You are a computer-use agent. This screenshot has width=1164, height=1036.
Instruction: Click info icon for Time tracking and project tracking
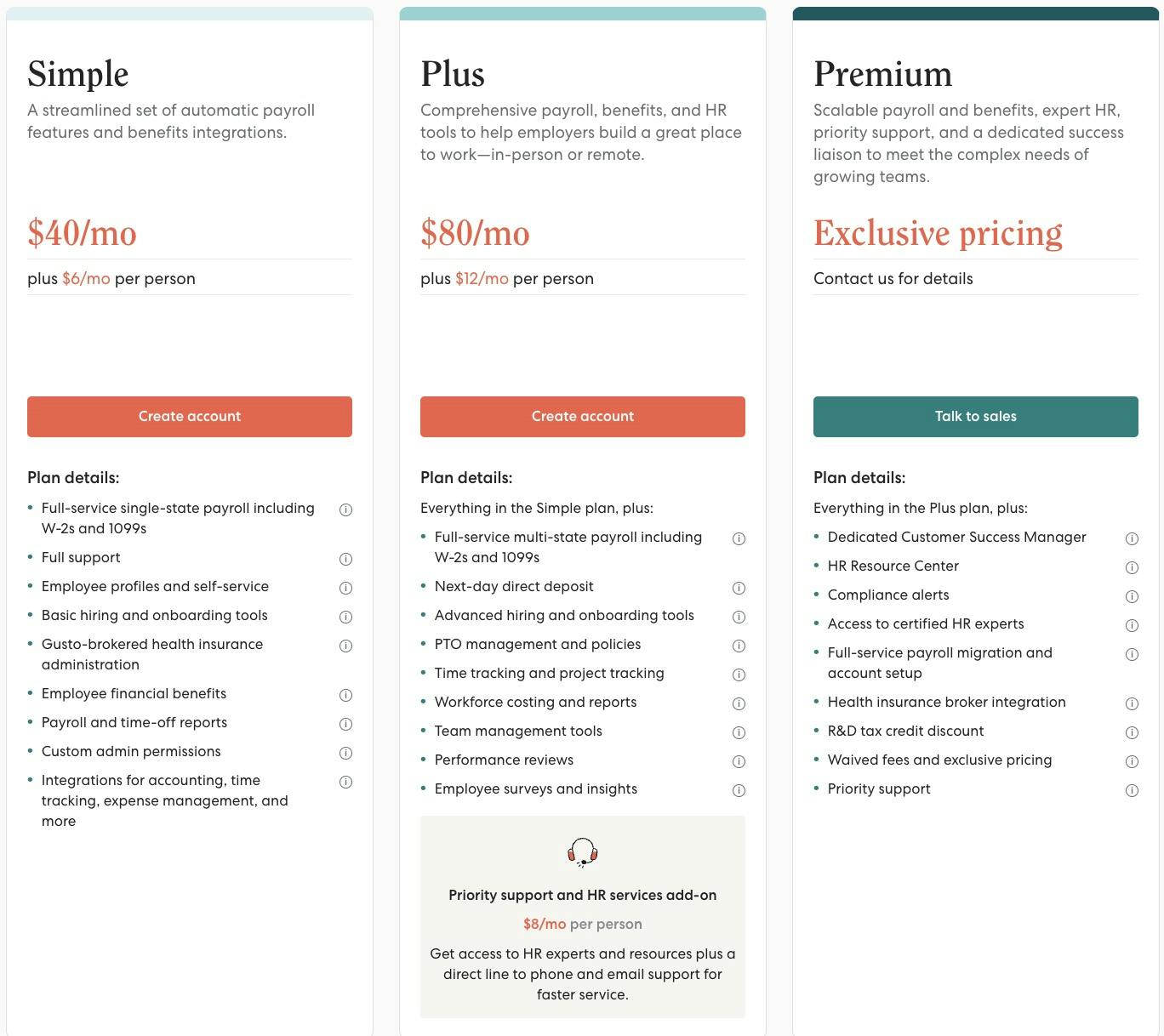tap(739, 675)
